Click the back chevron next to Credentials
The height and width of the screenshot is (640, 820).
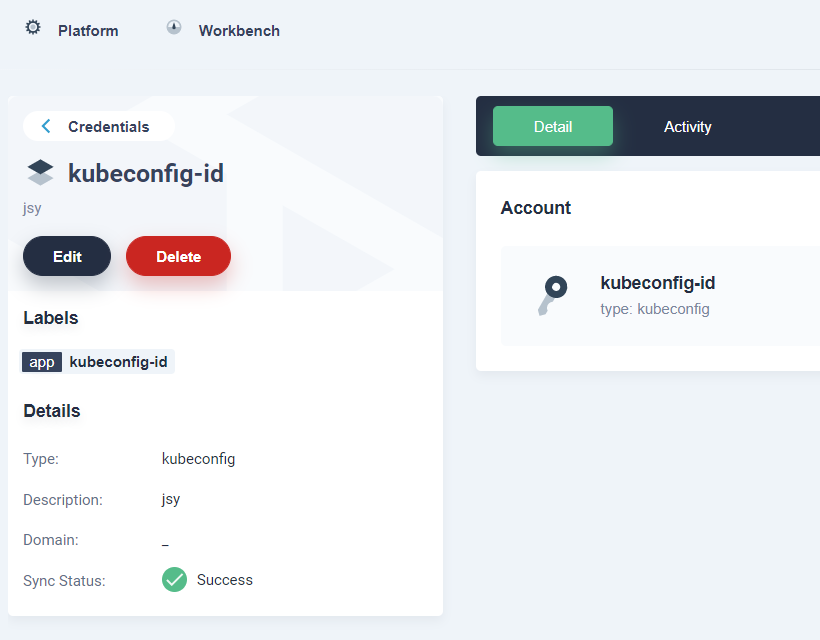click(45, 126)
